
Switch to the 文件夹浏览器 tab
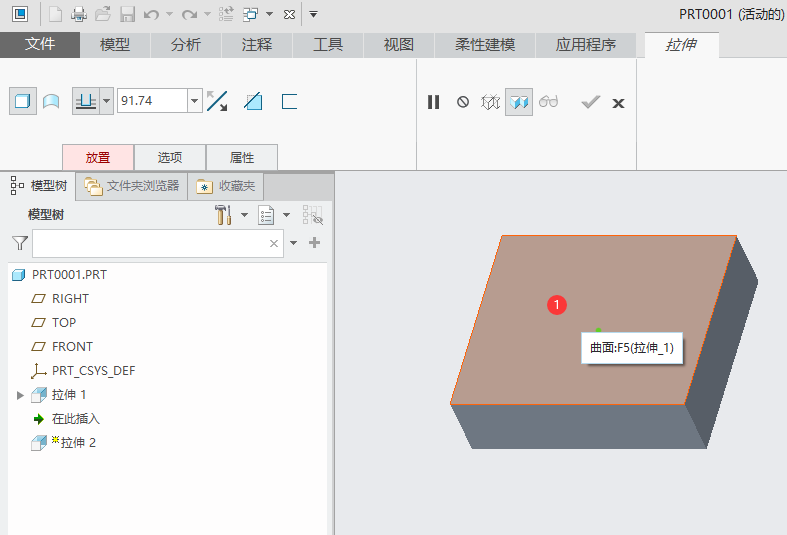point(133,186)
